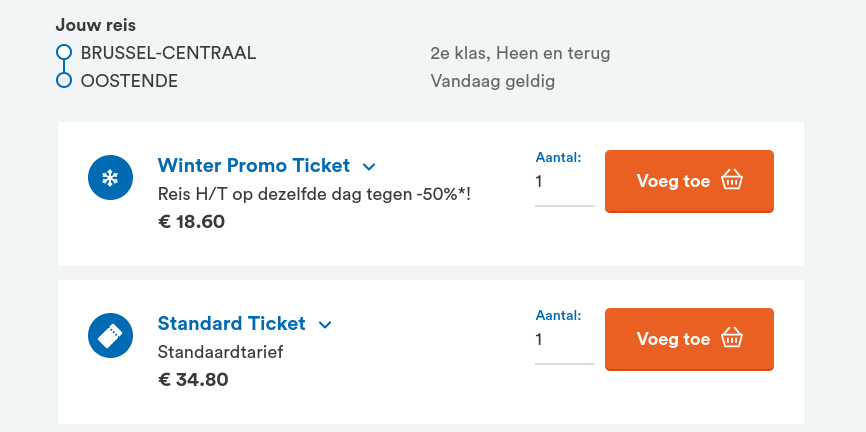This screenshot has width=866, height=432.
Task: Expand the Standard Ticket details chevron
Action: [x=324, y=325]
